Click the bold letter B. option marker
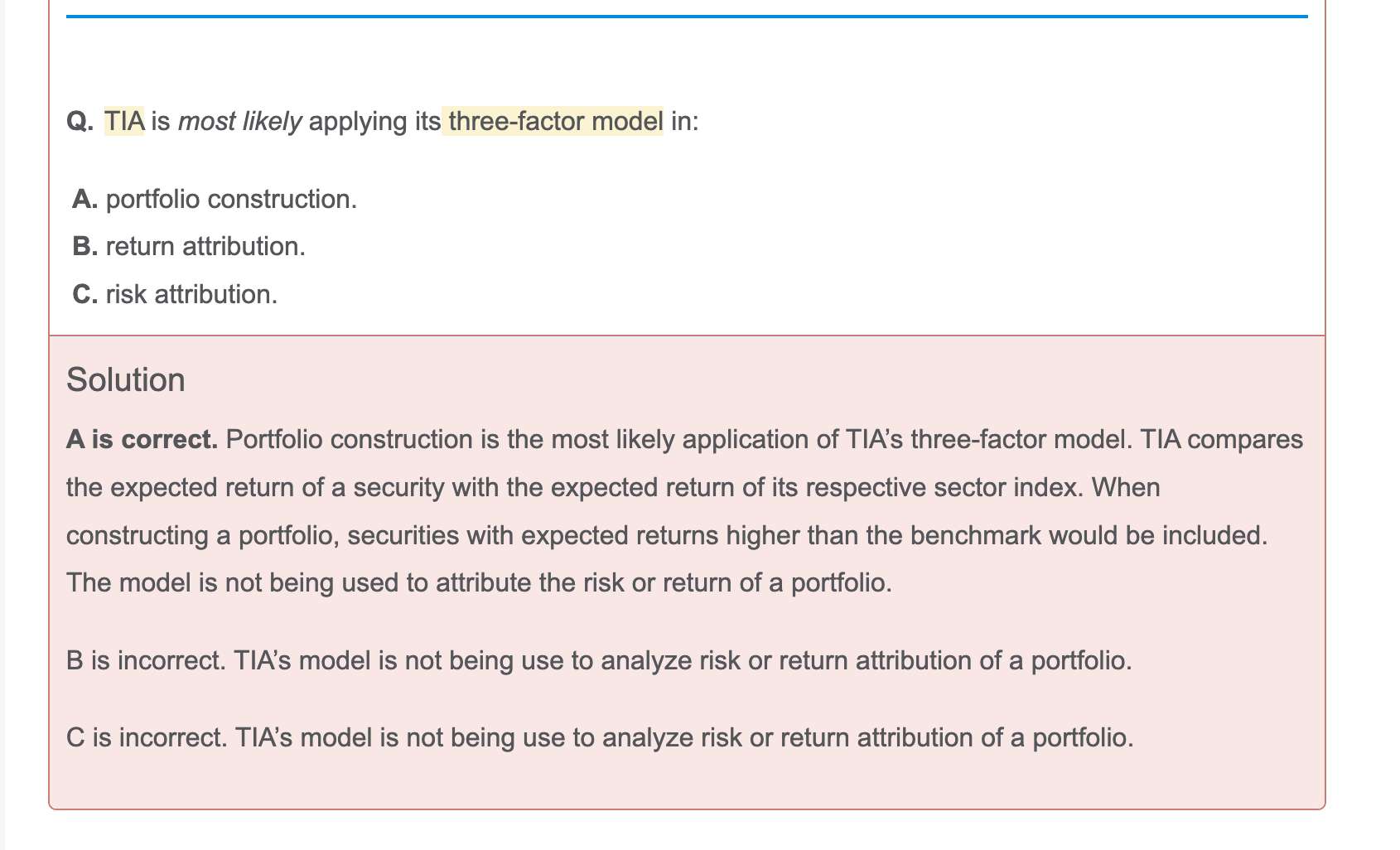Screen dimensions: 1400x850 point(85,247)
